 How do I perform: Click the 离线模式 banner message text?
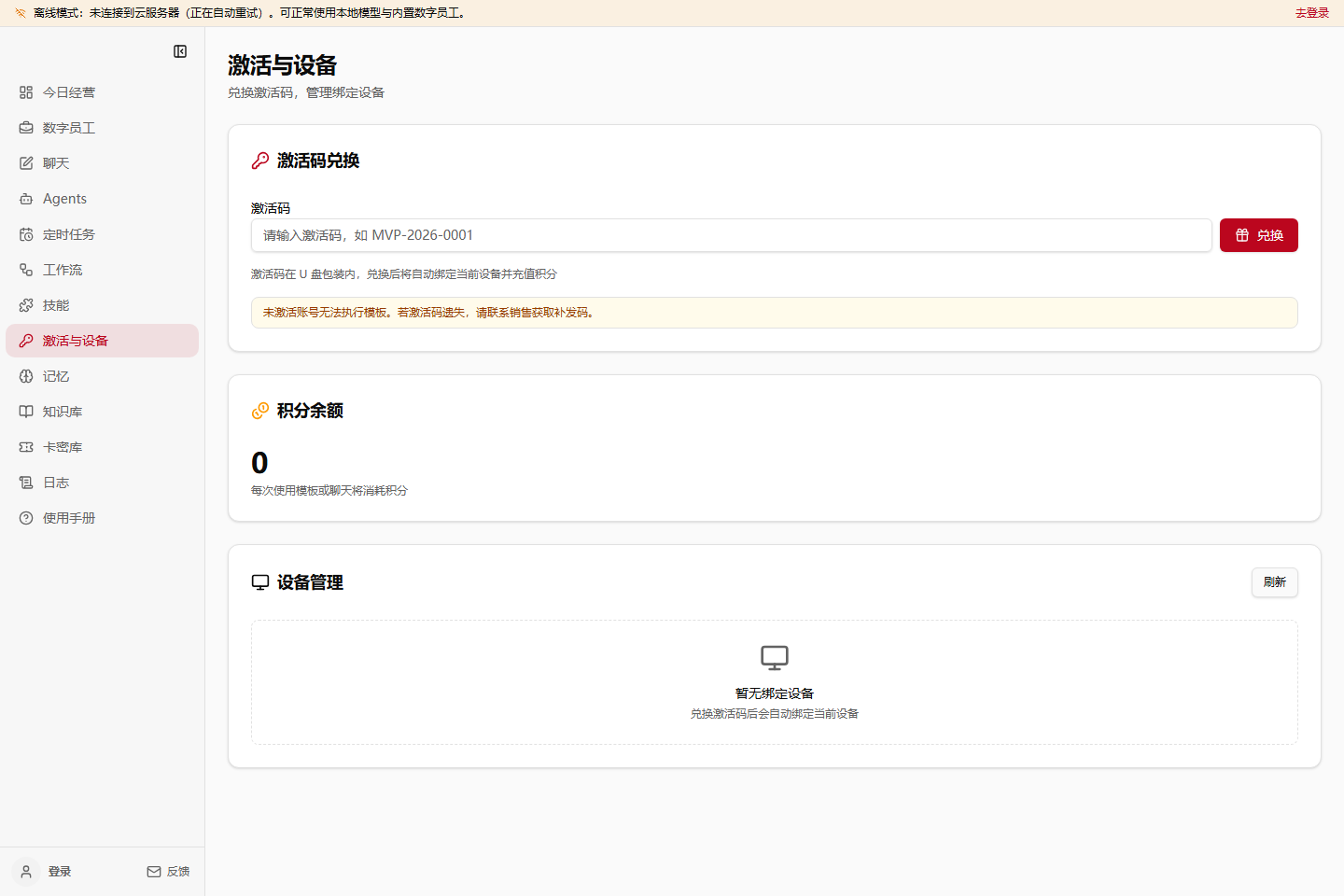pyautogui.click(x=249, y=13)
